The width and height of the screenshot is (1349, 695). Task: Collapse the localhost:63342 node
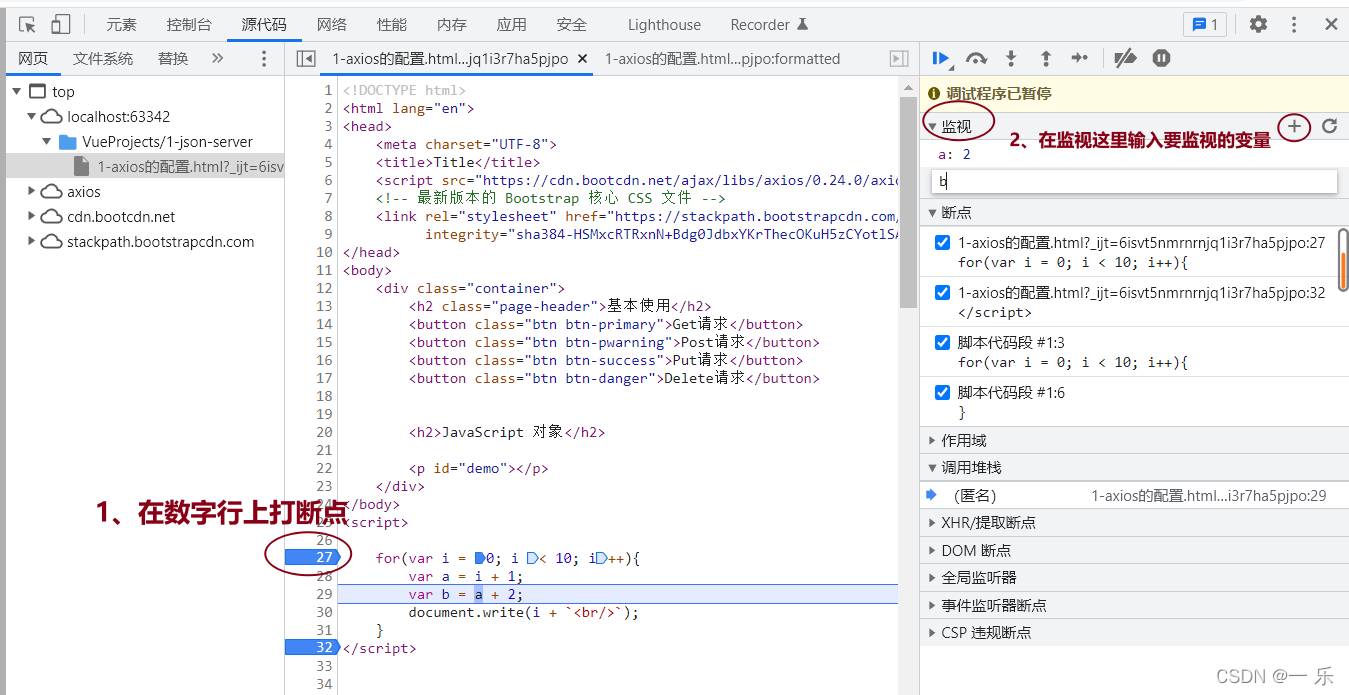click(32, 117)
